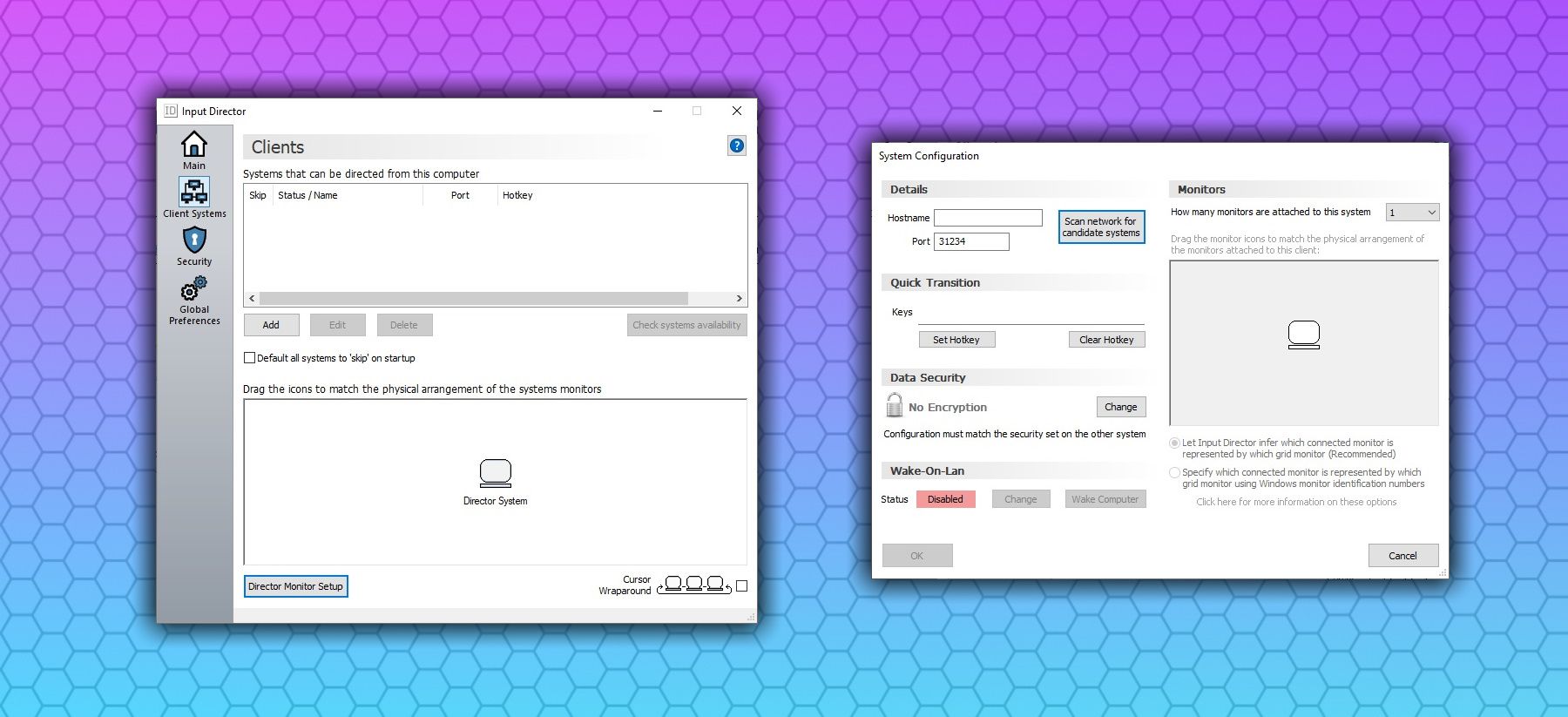
Task: Click the Clear Hotkey button
Action: (x=1106, y=340)
